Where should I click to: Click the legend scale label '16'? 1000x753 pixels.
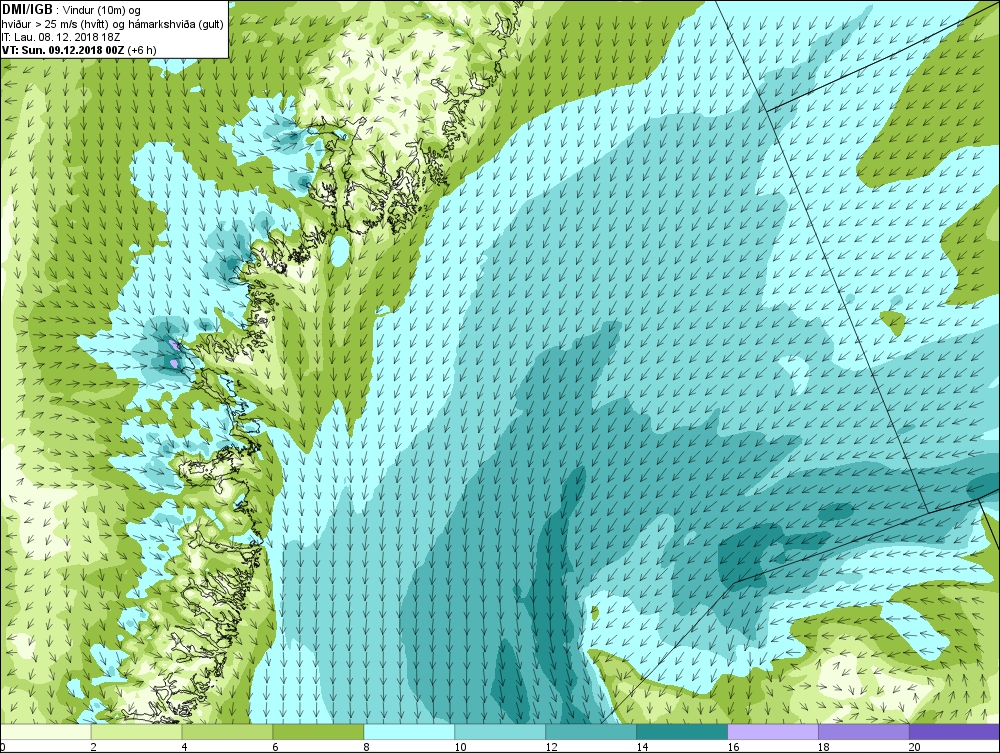pos(733,747)
